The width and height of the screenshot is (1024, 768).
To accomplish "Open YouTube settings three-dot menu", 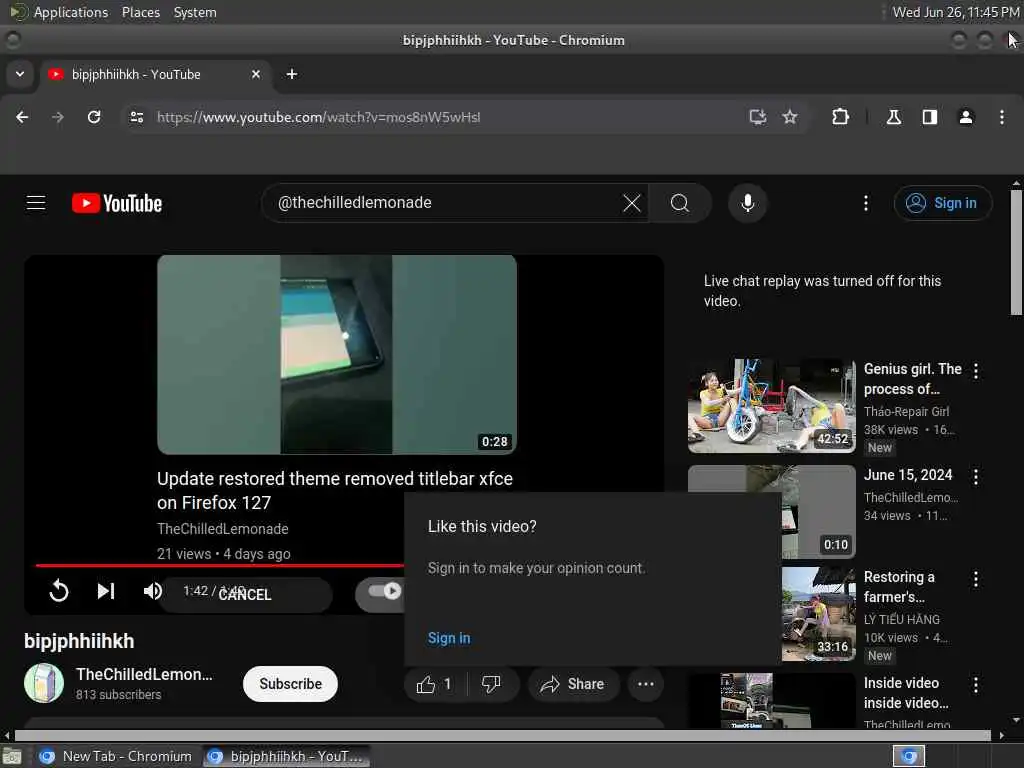I will click(x=866, y=203).
